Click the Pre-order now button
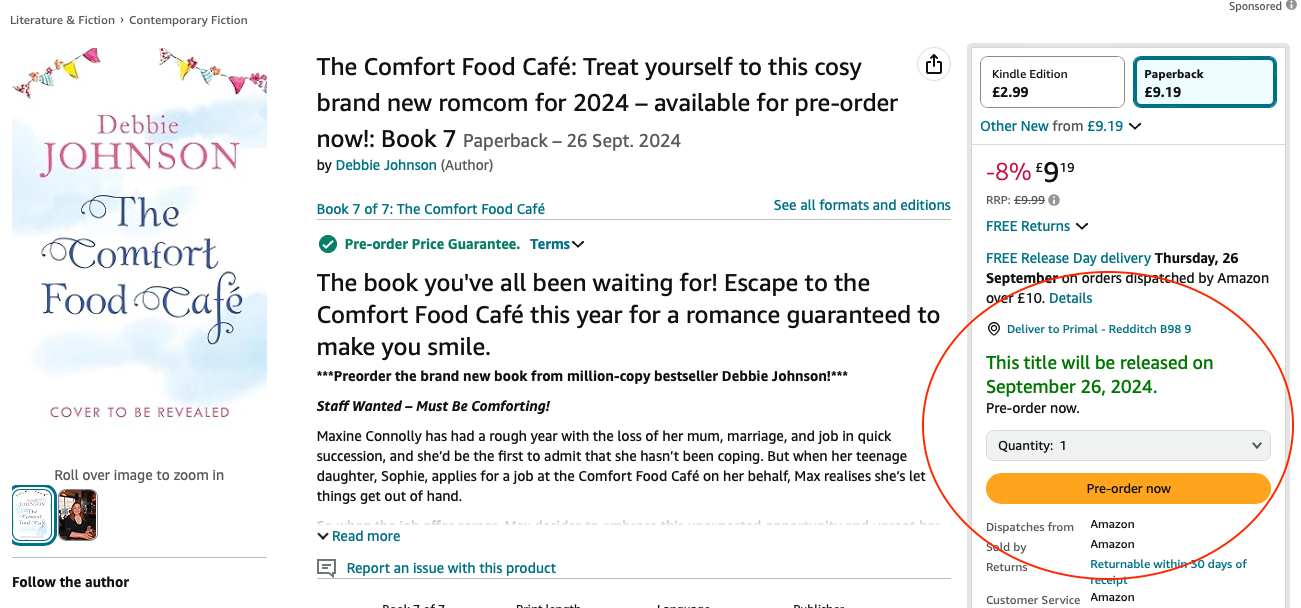This screenshot has height=608, width=1301. 1128,488
